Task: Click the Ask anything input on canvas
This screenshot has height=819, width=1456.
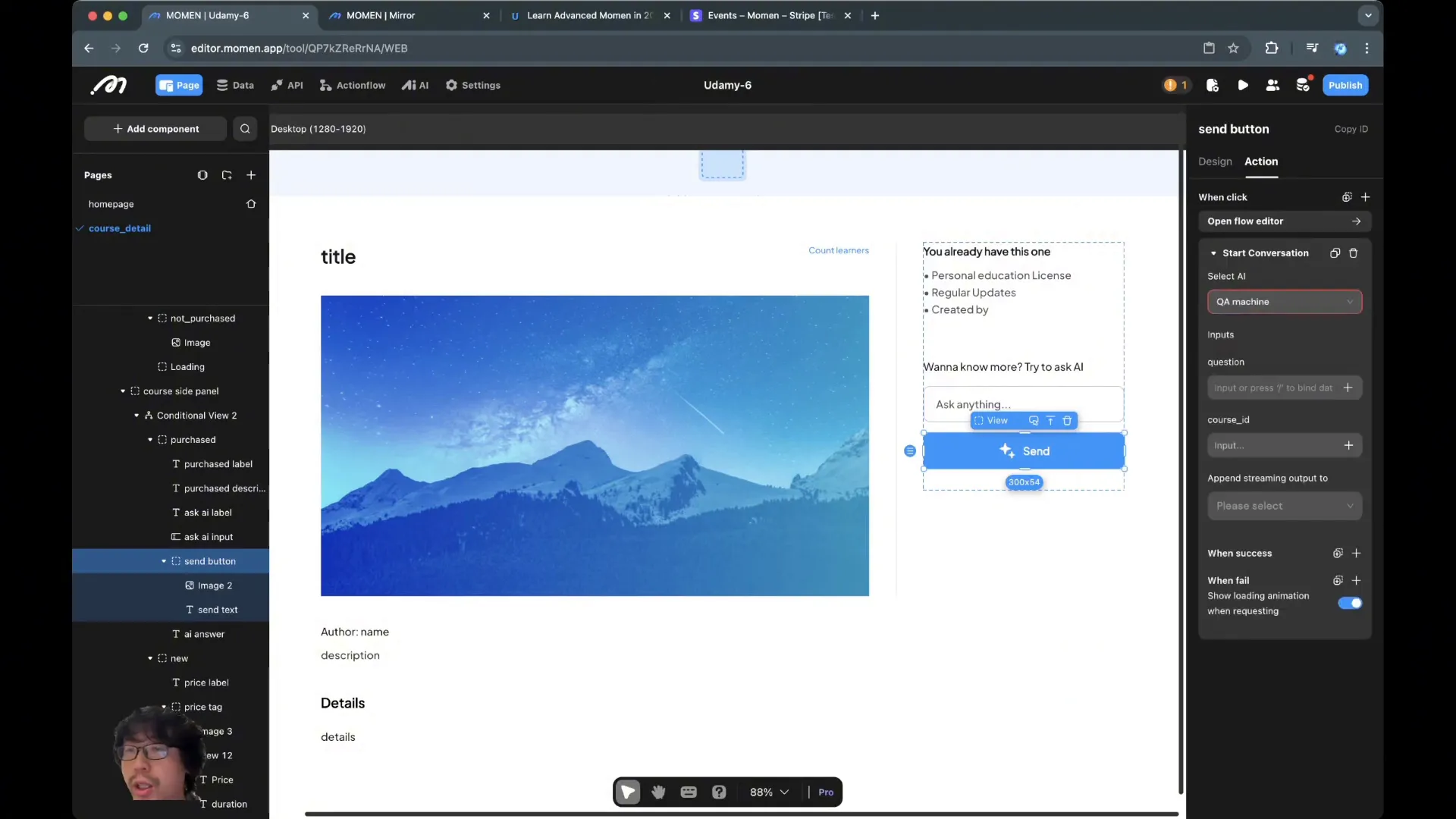Action: 1024,404
